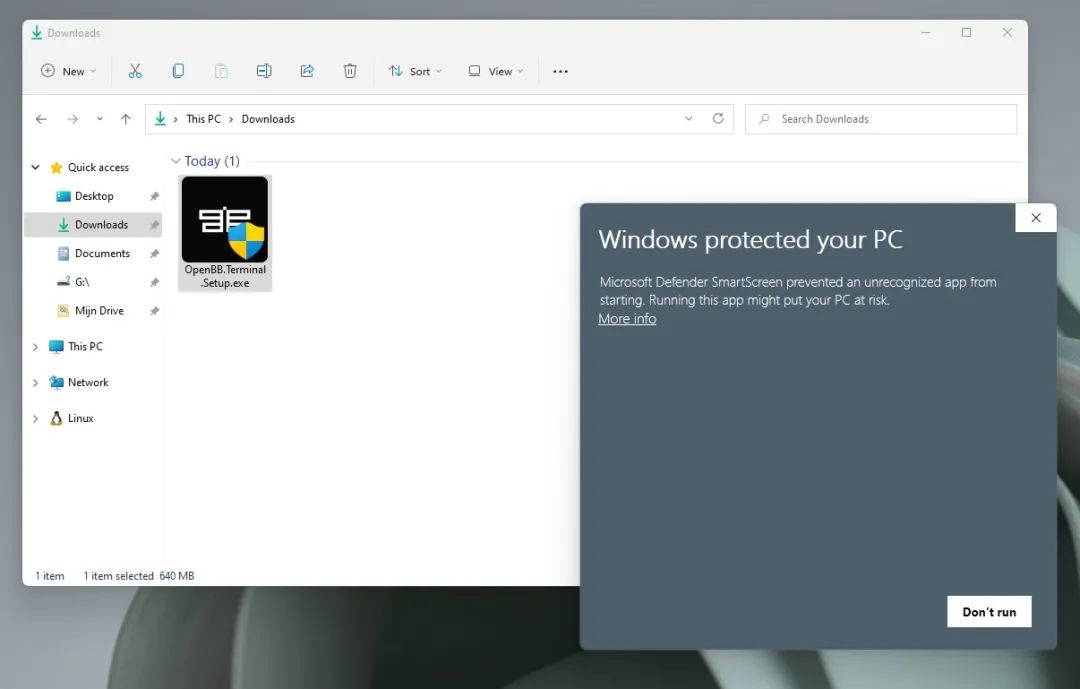The image size is (1080, 689).
Task: Click the pin icon beside Mijn Drive
Action: click(x=154, y=311)
